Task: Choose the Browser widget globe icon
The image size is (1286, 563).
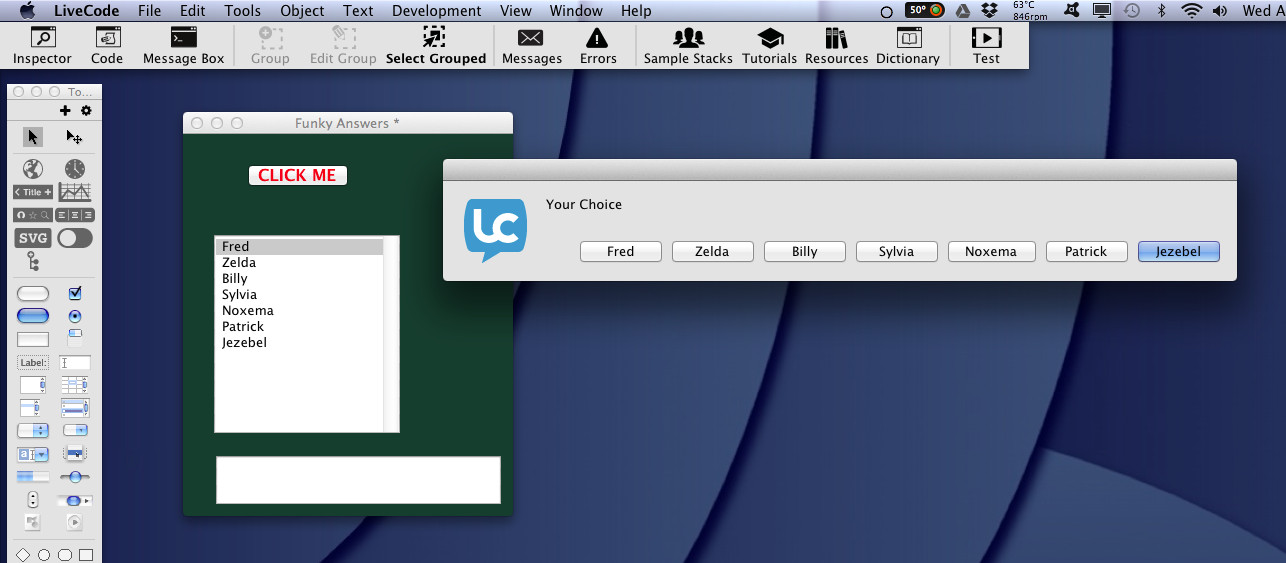Action: click(33, 168)
